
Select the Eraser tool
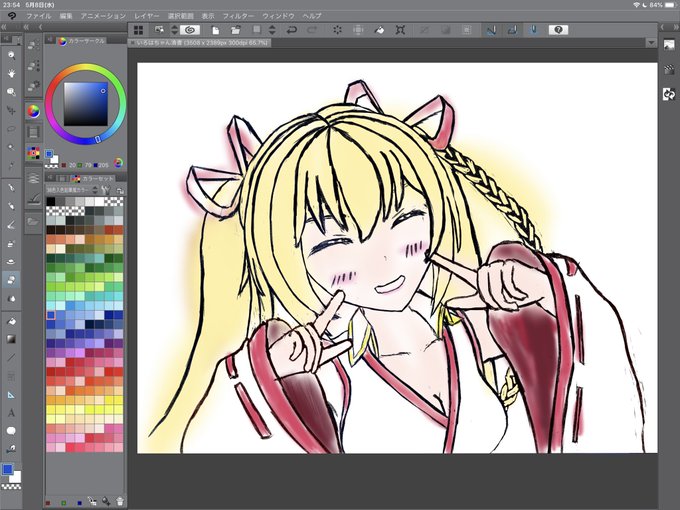(x=11, y=280)
